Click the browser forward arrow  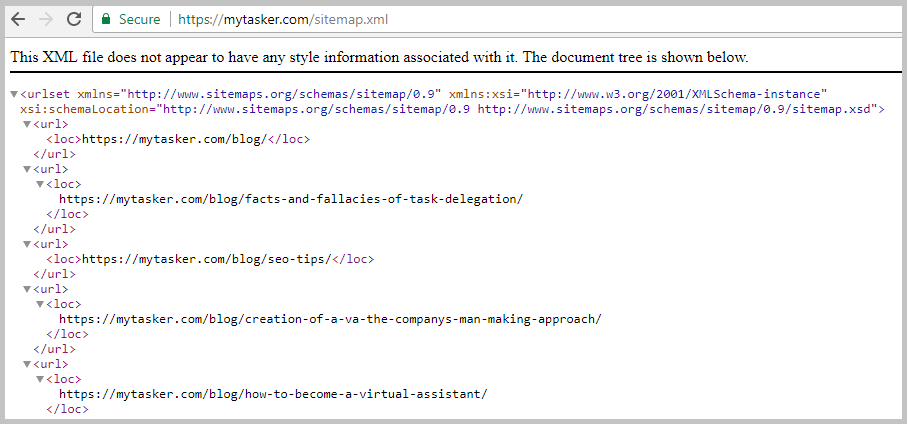coord(46,19)
